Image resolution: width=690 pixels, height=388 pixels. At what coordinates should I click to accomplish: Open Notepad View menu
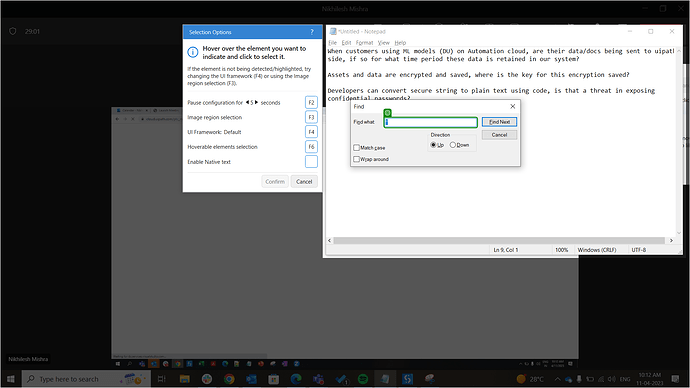384,43
